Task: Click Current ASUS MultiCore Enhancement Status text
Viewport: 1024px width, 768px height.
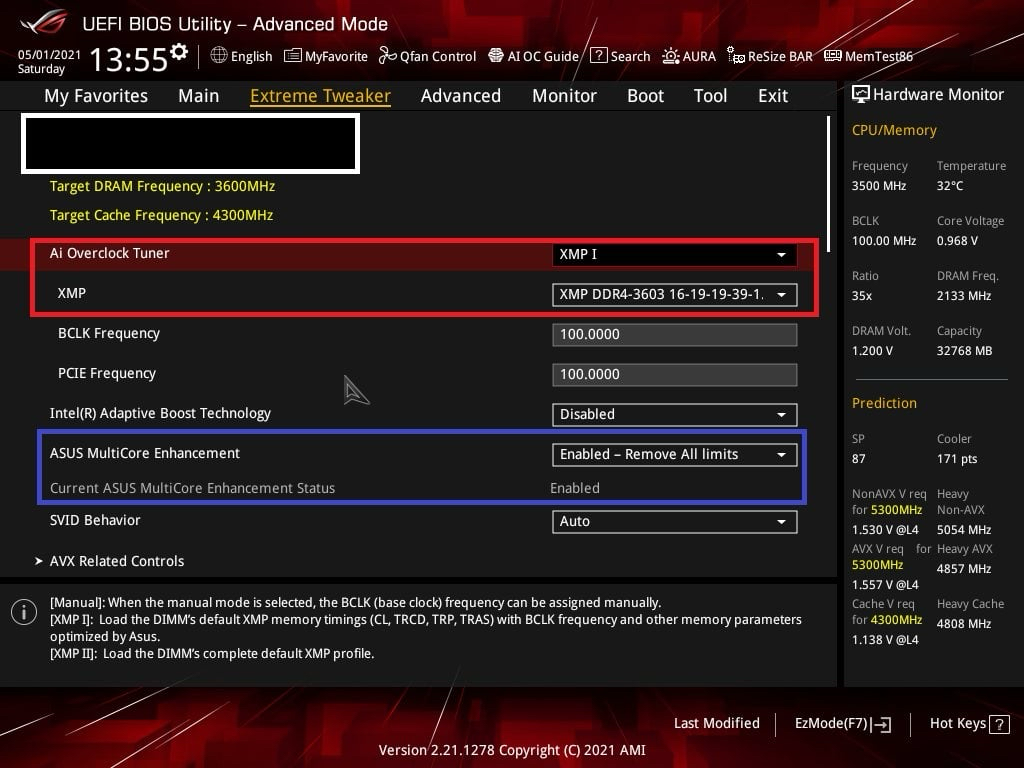Action: [x=193, y=488]
